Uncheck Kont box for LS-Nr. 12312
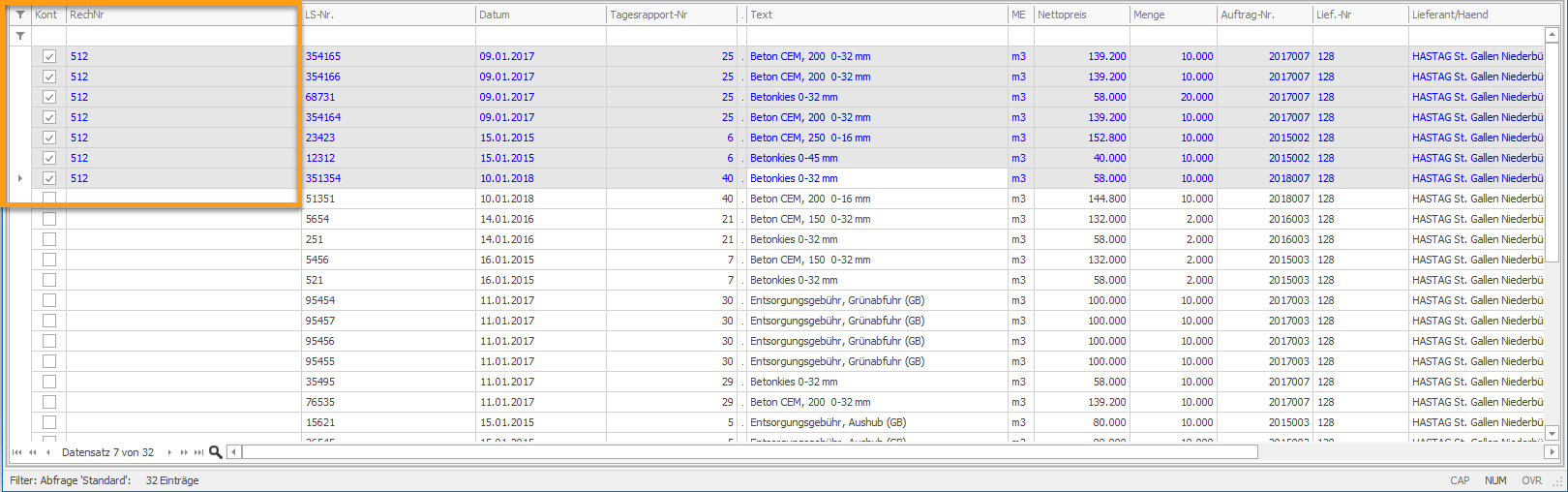1568x492 pixels. pyautogui.click(x=49, y=158)
